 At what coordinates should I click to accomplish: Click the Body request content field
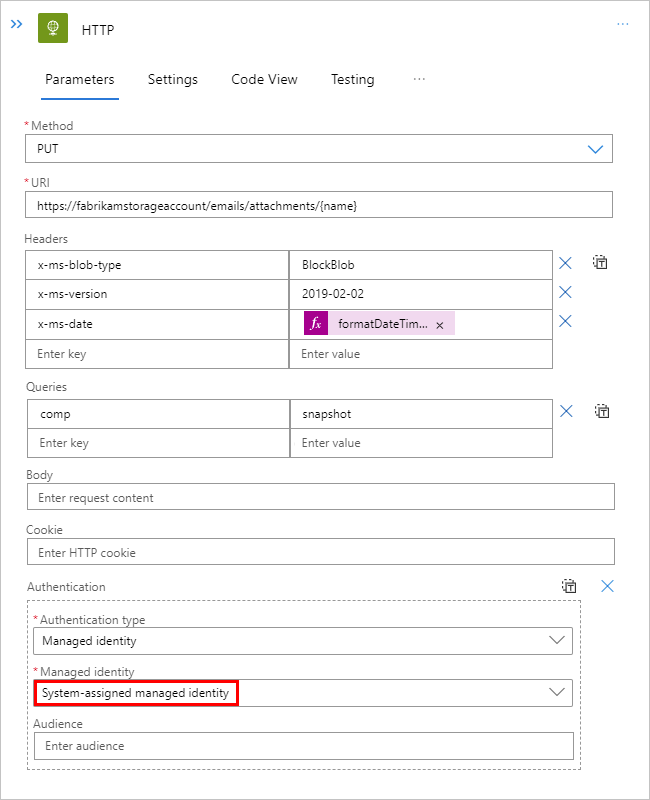point(320,497)
